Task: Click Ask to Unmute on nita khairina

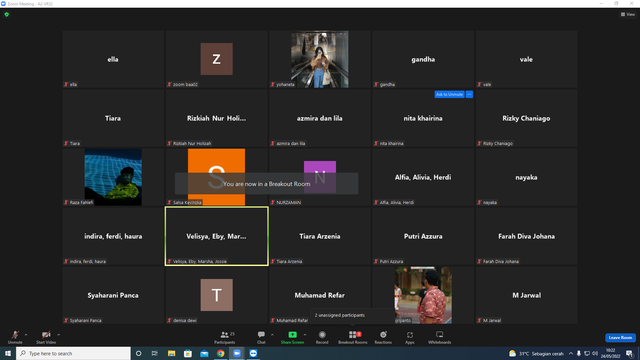Action: (x=449, y=94)
